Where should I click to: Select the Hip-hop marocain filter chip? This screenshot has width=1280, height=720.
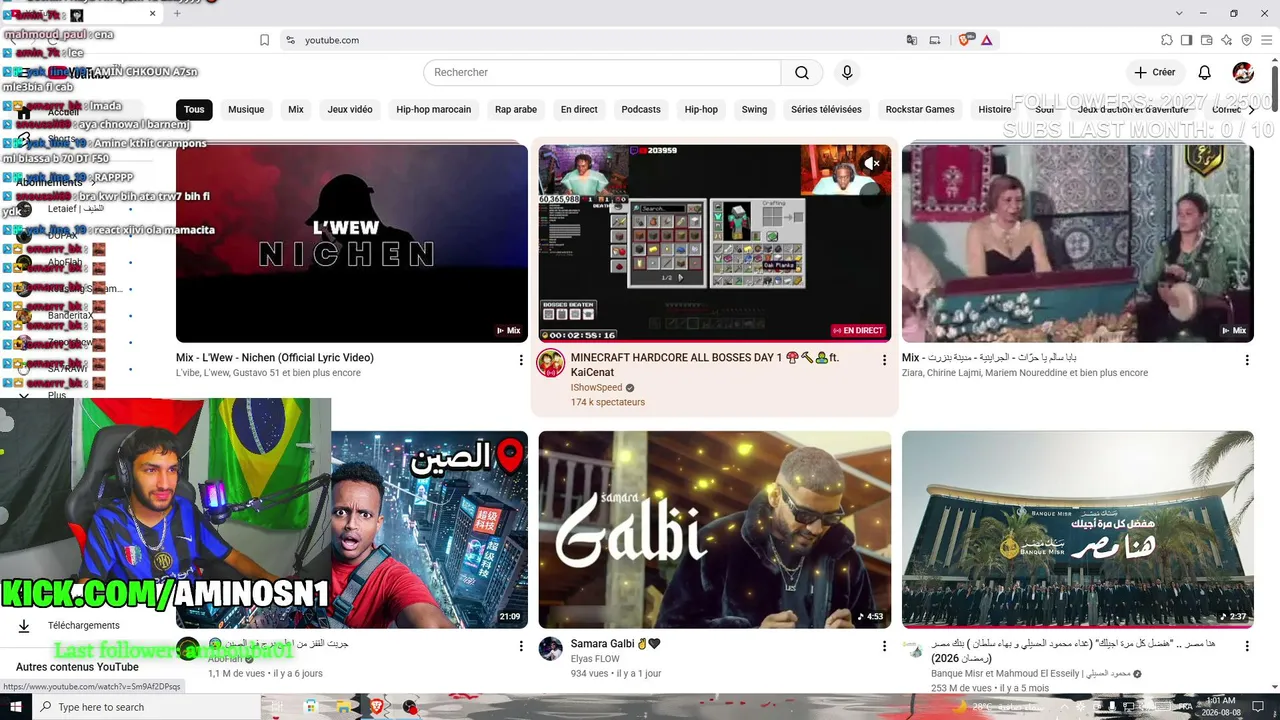pos(434,109)
